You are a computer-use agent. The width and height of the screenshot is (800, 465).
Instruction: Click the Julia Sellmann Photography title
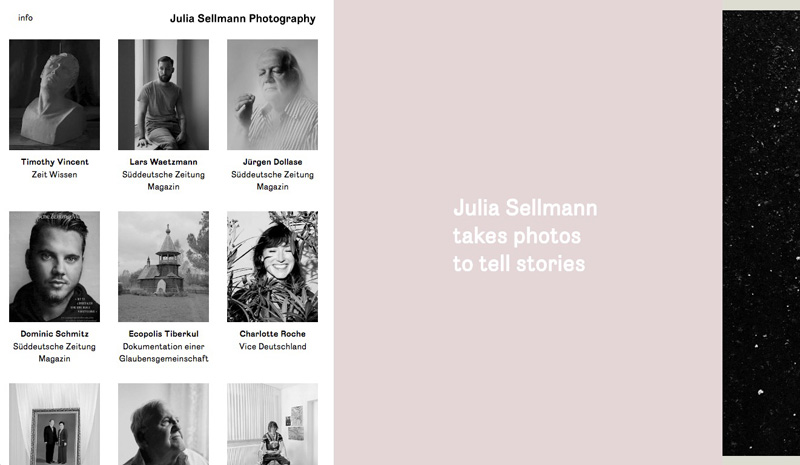click(242, 19)
